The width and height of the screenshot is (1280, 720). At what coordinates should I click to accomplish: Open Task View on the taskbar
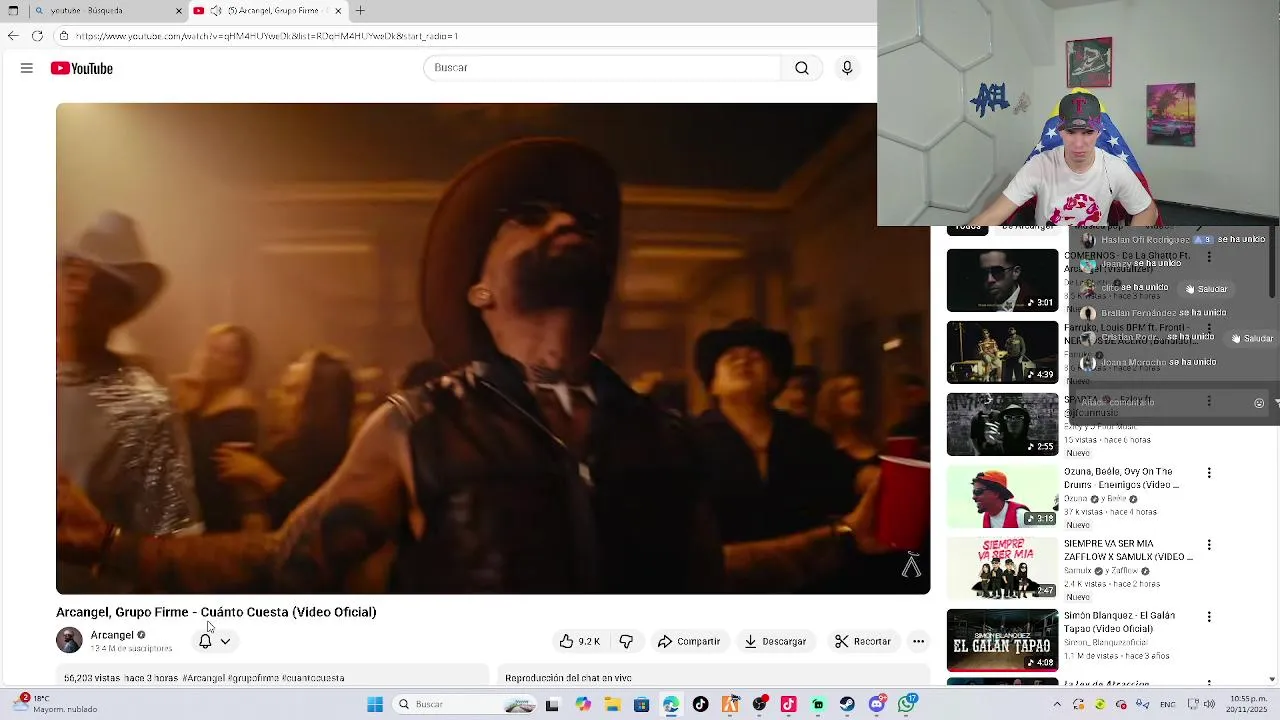coord(552,705)
